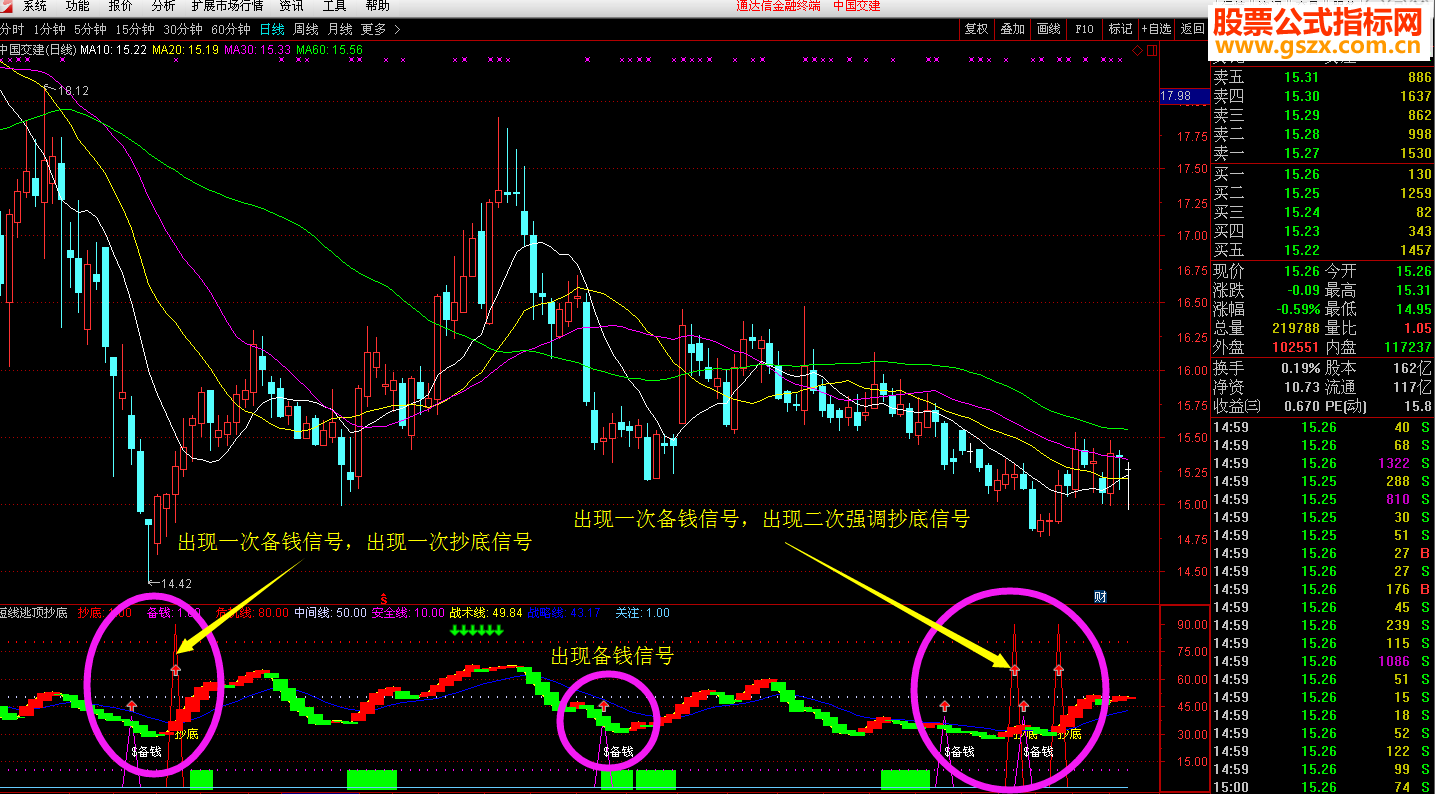This screenshot has width=1435, height=794.
Task: Click the 中间线: 50.00 indicator label
Action: pyautogui.click(x=330, y=613)
